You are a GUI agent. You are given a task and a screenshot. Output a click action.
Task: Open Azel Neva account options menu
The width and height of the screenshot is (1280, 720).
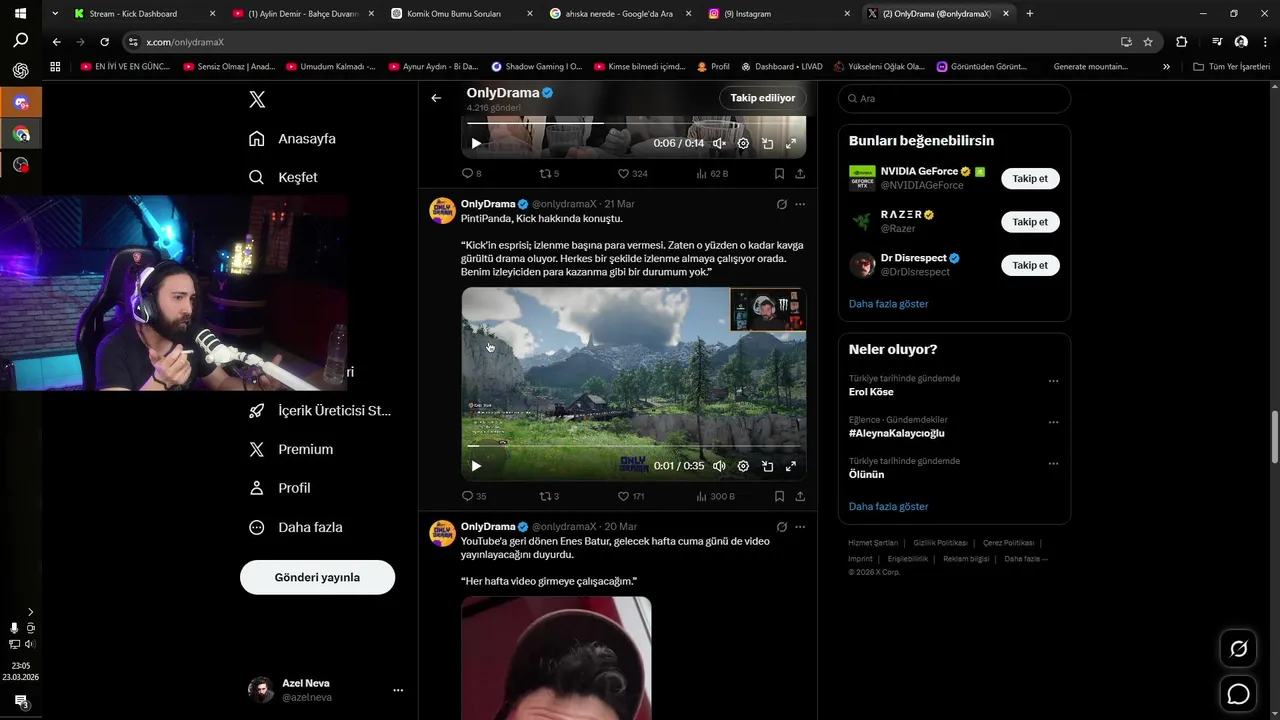tap(398, 690)
